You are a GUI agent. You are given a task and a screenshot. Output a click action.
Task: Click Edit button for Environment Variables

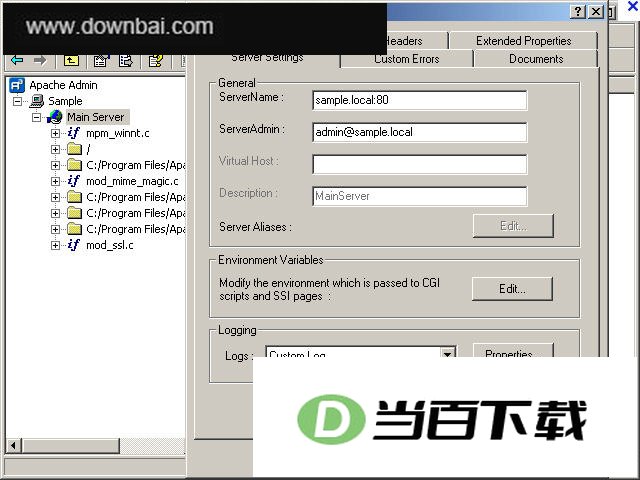click(512, 289)
